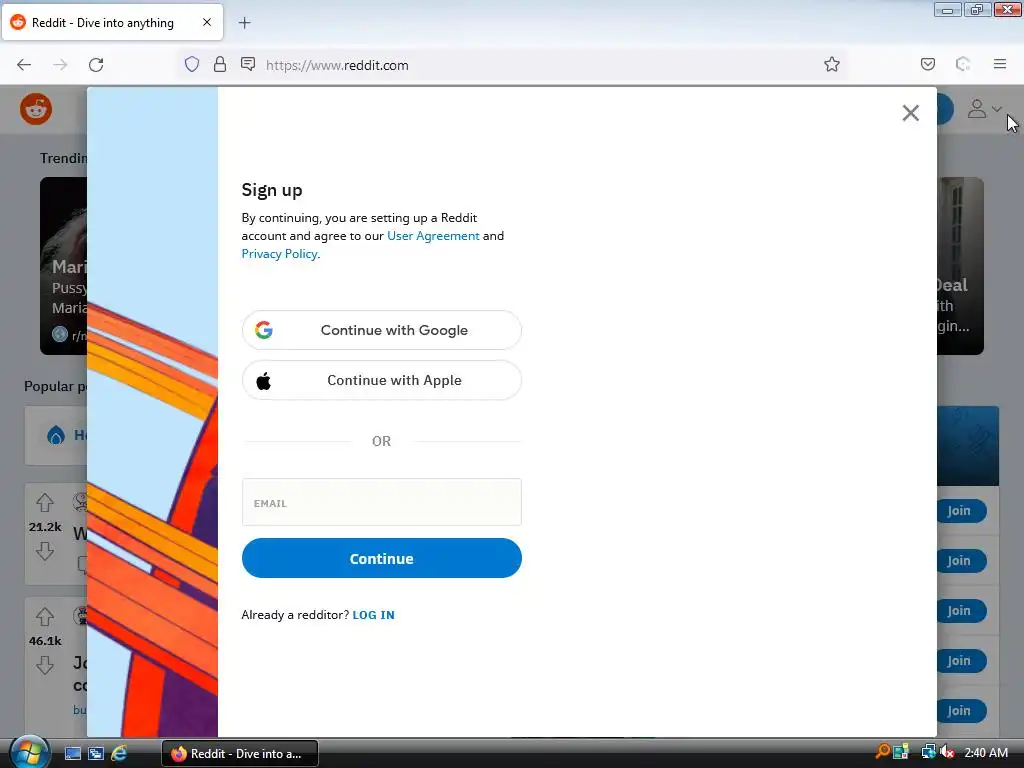This screenshot has width=1024, height=768.
Task: Bookmark this page with star icon
Action: click(x=831, y=64)
